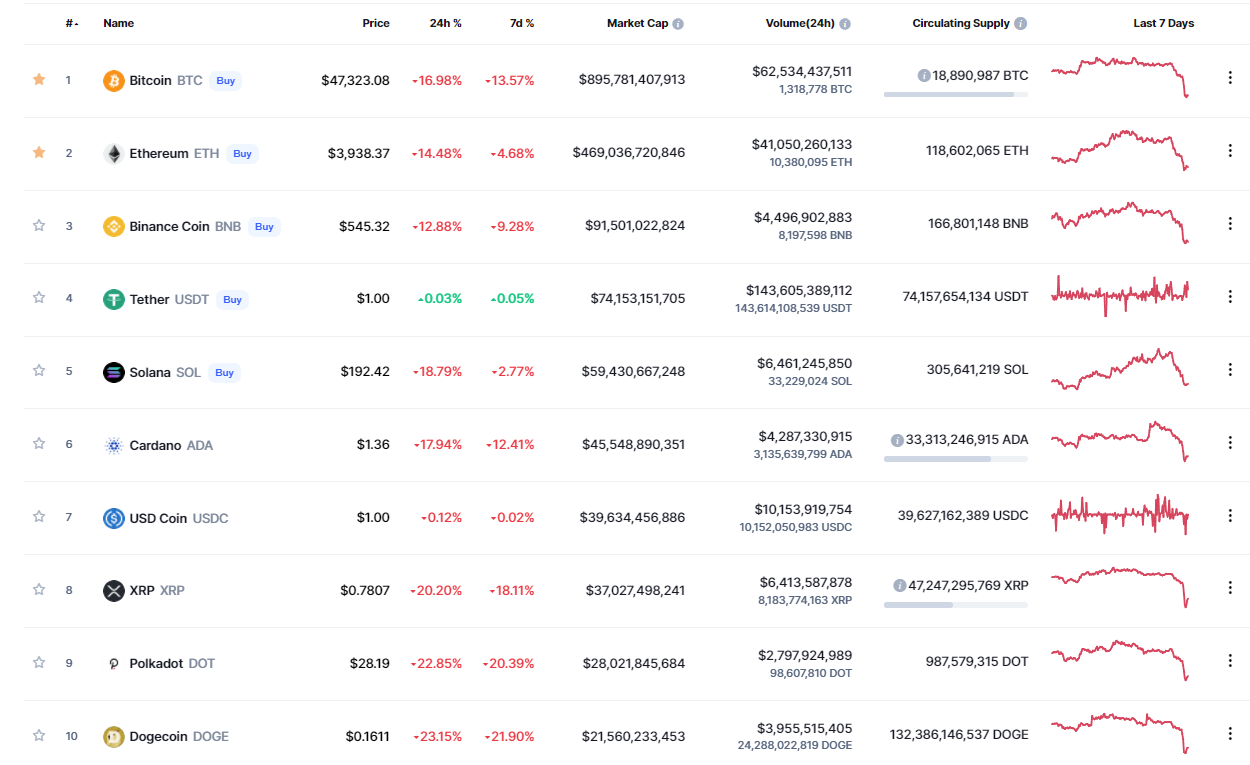Open the more options menu for Bitcoin
Viewport: 1250px width, 765px height.
coord(1230,78)
